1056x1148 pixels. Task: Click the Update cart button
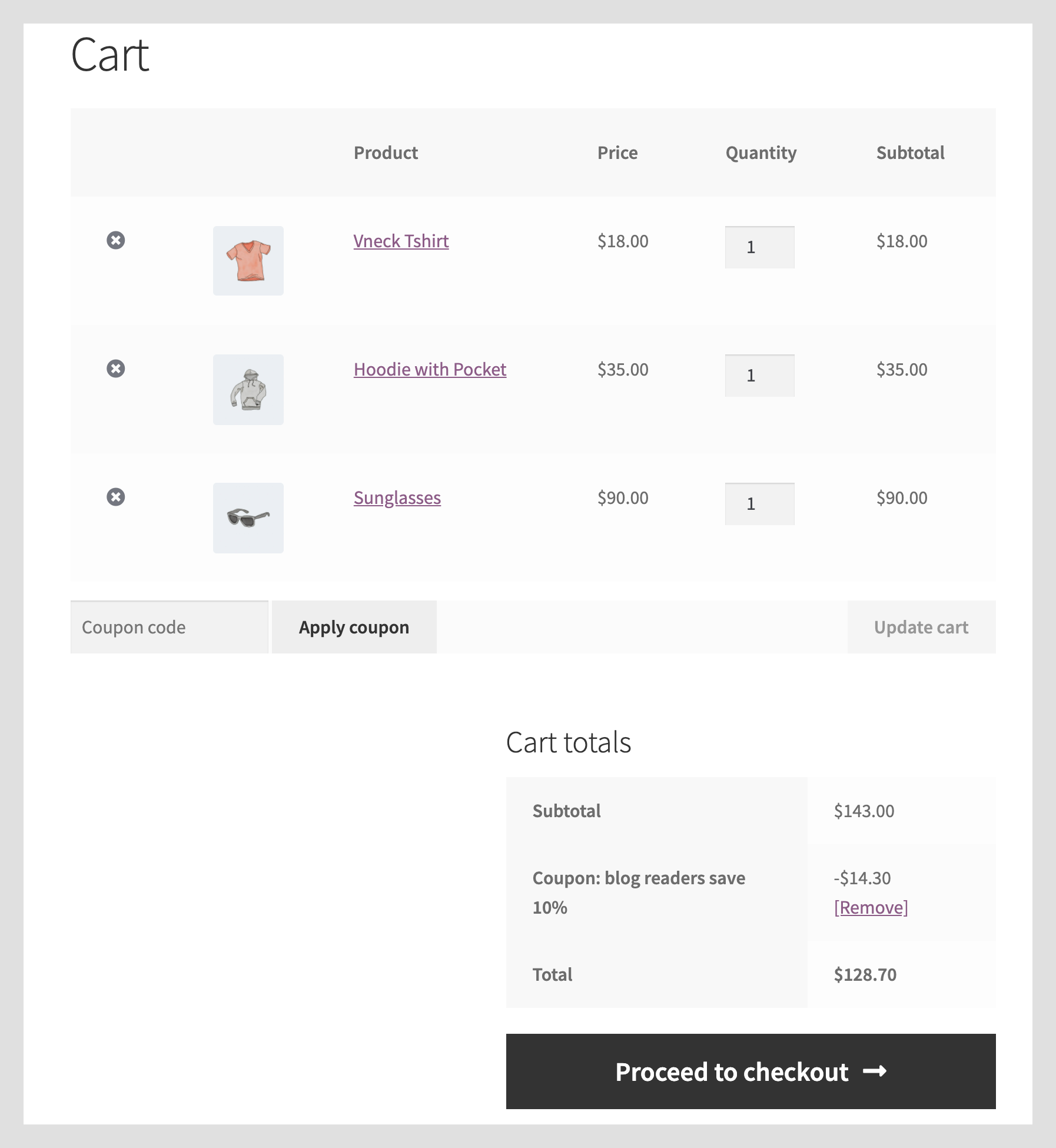921,627
